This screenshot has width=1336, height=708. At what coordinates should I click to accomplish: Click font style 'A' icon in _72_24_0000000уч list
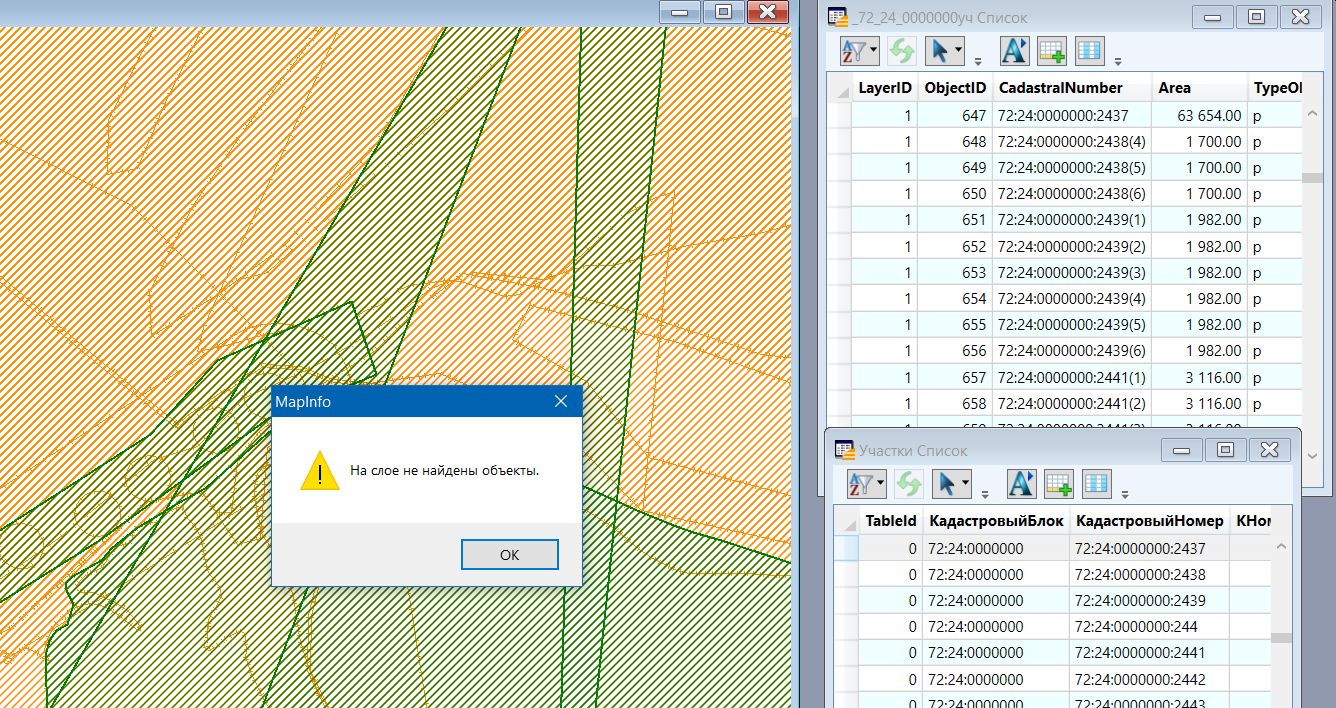point(1014,49)
